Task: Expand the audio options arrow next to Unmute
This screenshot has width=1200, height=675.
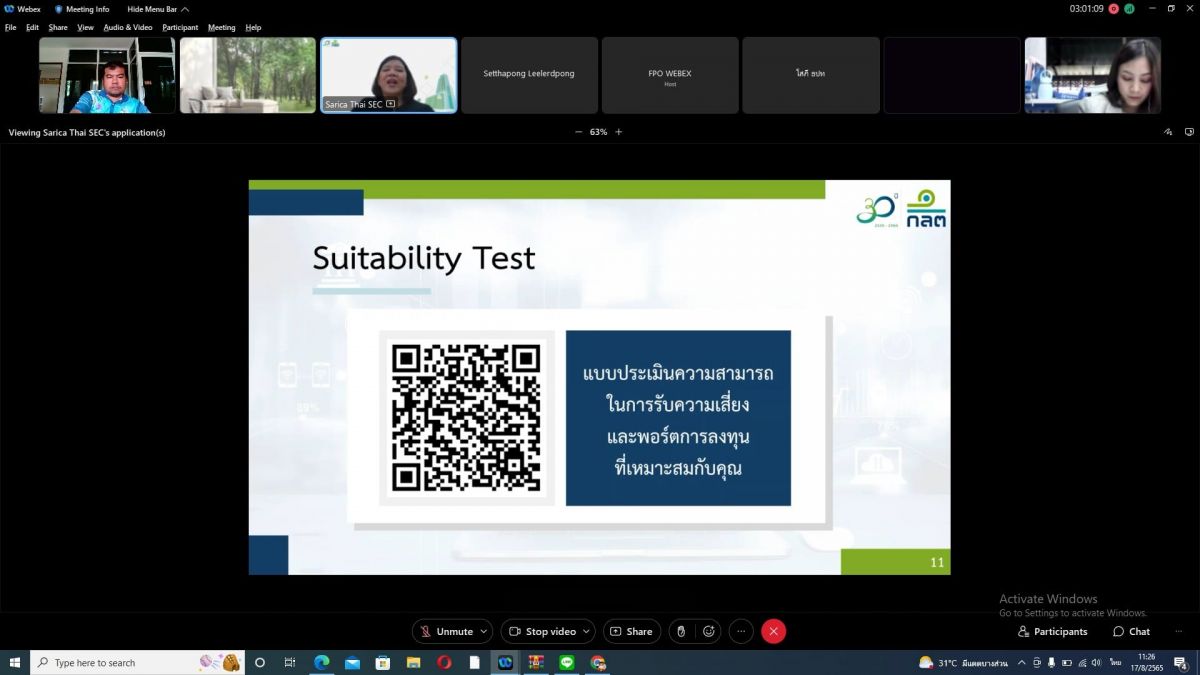Action: pyautogui.click(x=484, y=631)
